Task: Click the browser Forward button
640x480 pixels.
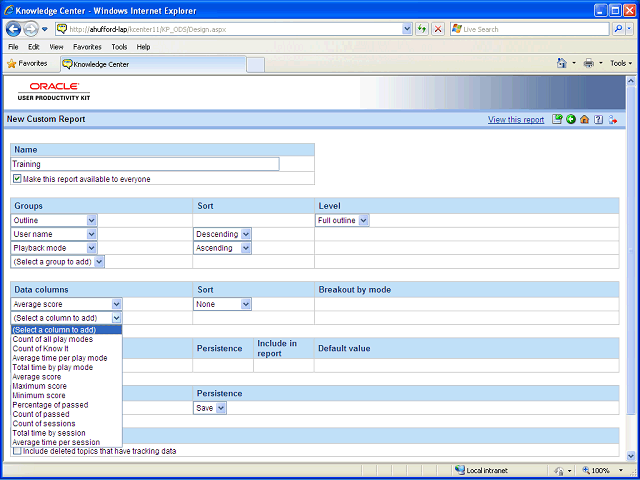Action: point(30,29)
